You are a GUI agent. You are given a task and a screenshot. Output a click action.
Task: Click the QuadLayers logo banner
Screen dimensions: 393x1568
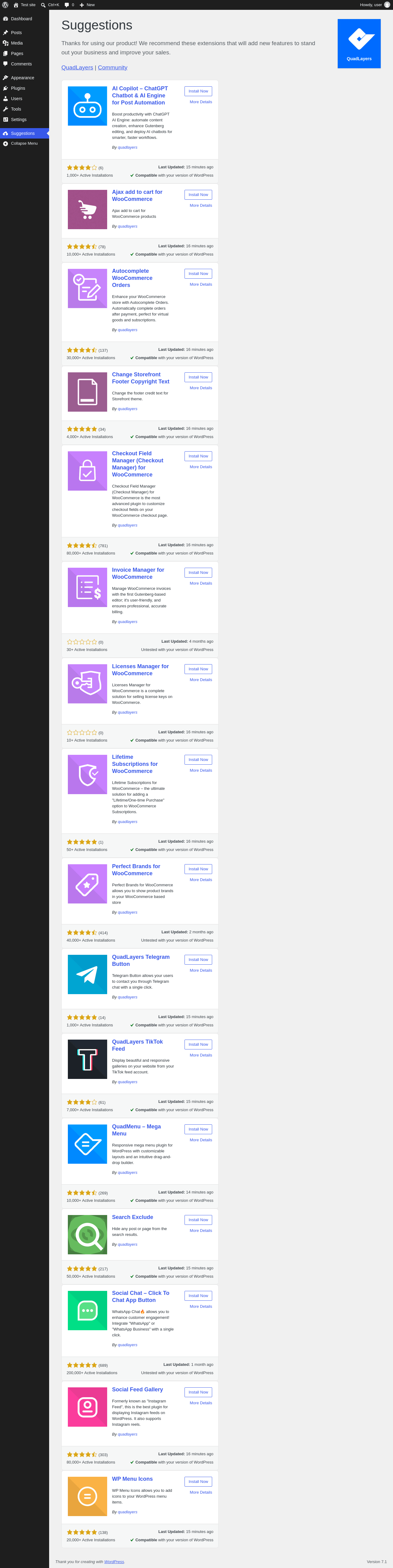pos(359,43)
